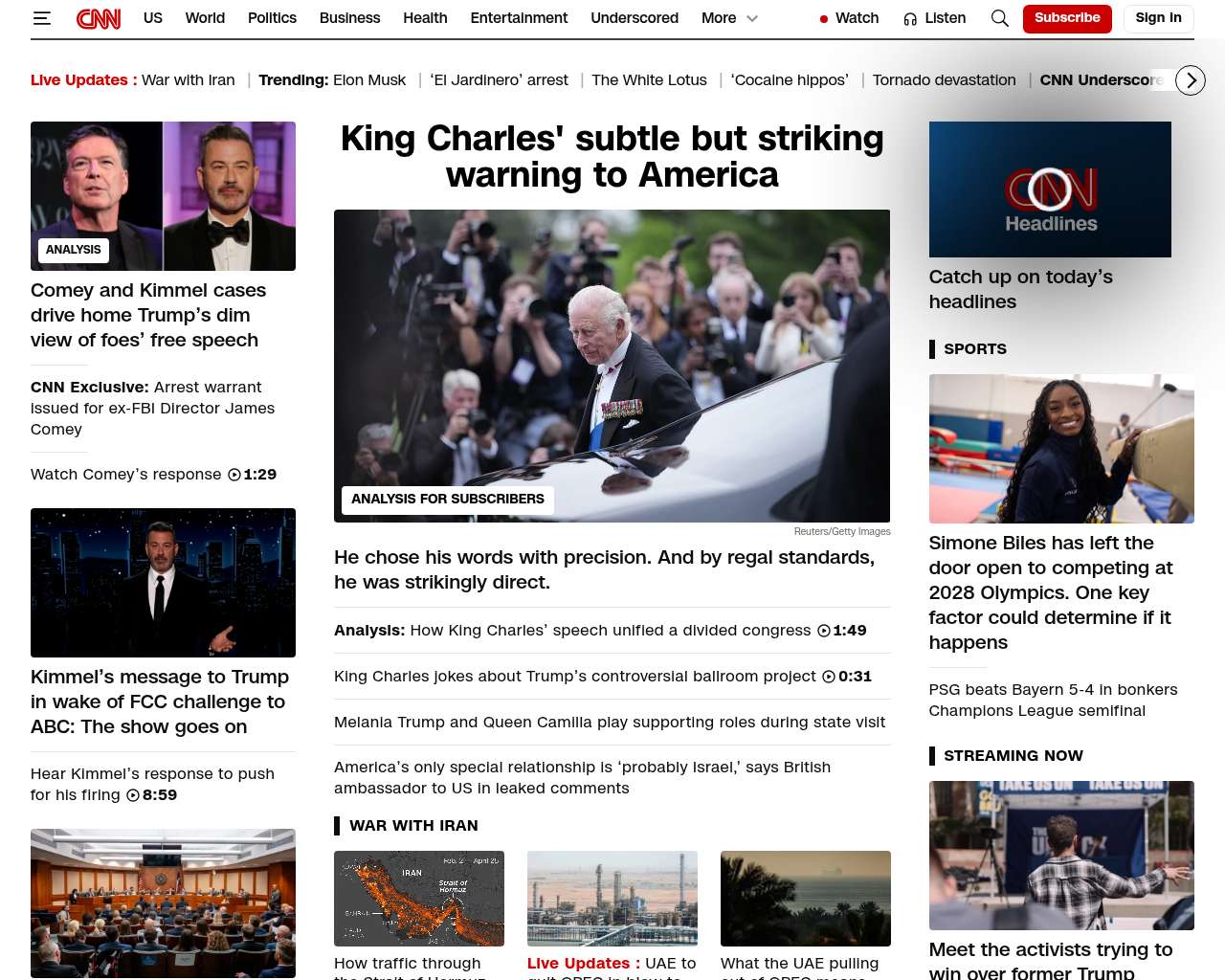The height and width of the screenshot is (980, 1225).
Task: Open the Streaming Now section header
Action: 1013,756
